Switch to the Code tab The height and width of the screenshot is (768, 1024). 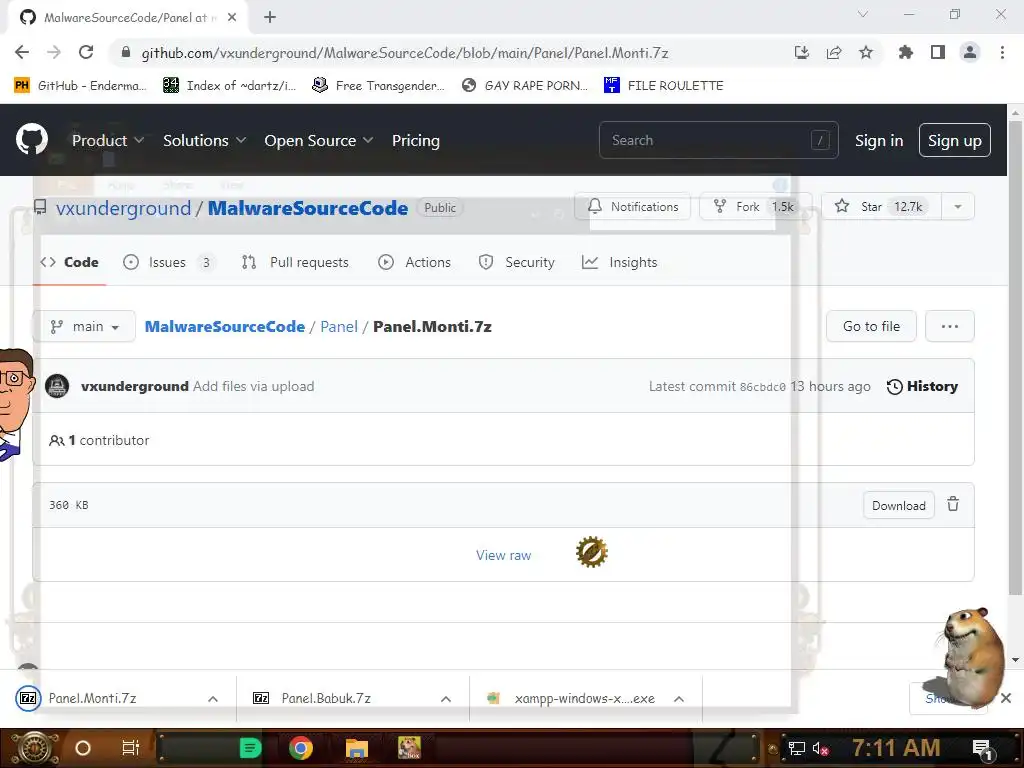(69, 262)
